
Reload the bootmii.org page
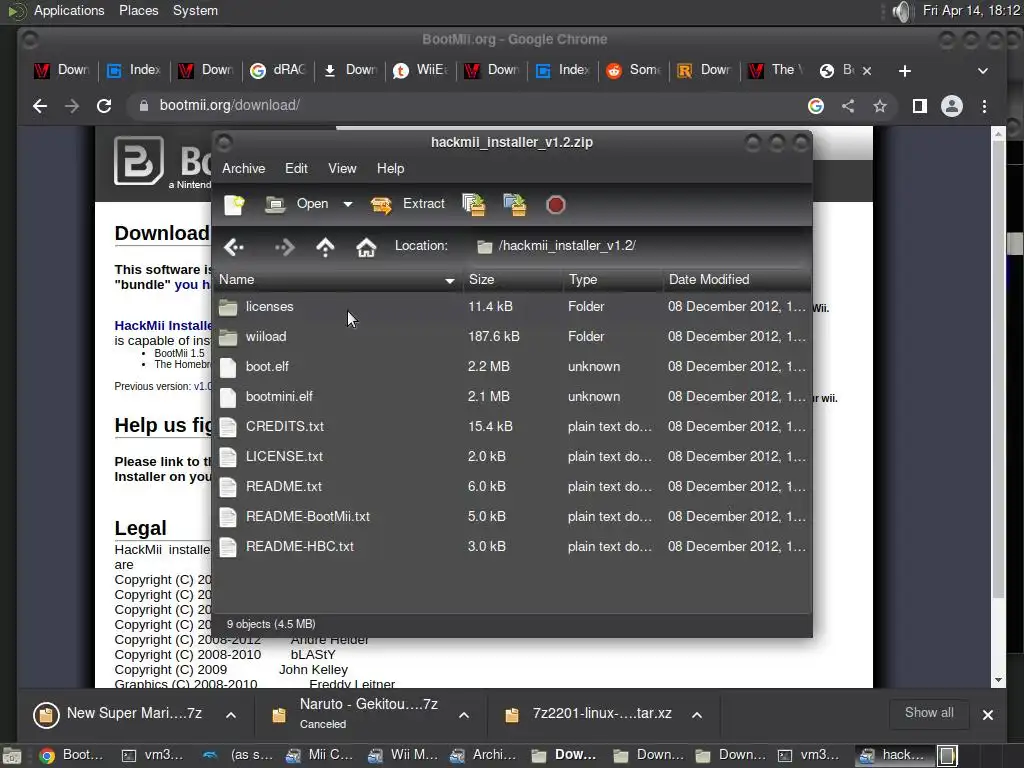[104, 106]
